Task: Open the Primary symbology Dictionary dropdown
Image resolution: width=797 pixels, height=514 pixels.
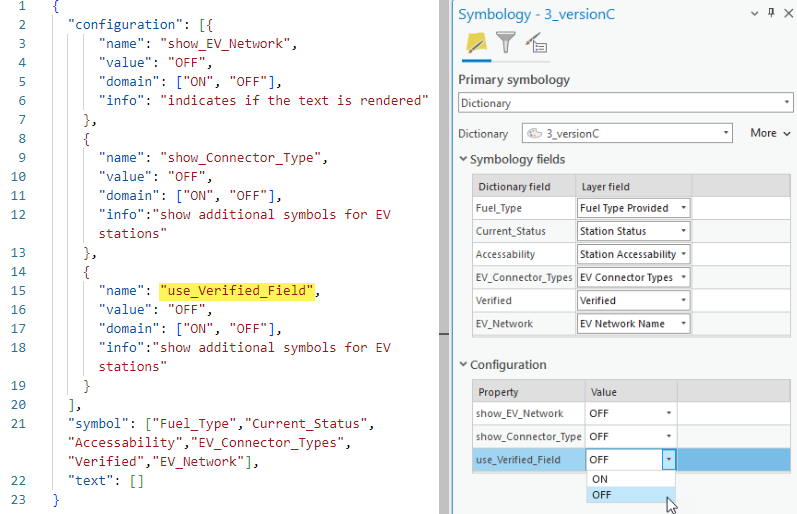Action: pos(625,102)
